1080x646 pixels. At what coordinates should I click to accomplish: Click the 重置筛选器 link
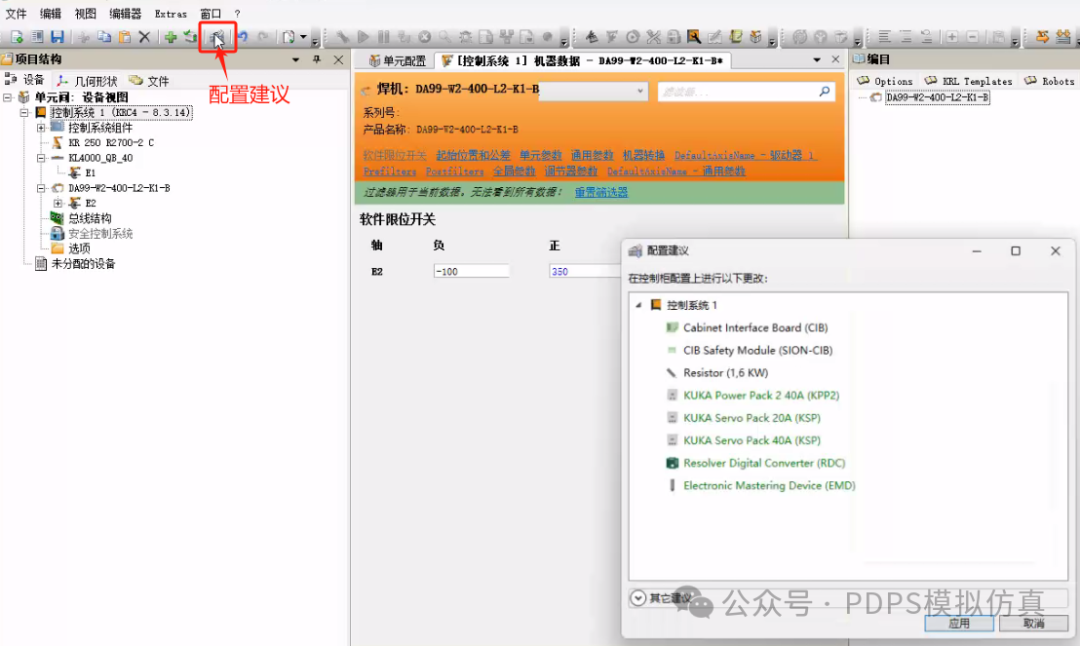point(601,192)
